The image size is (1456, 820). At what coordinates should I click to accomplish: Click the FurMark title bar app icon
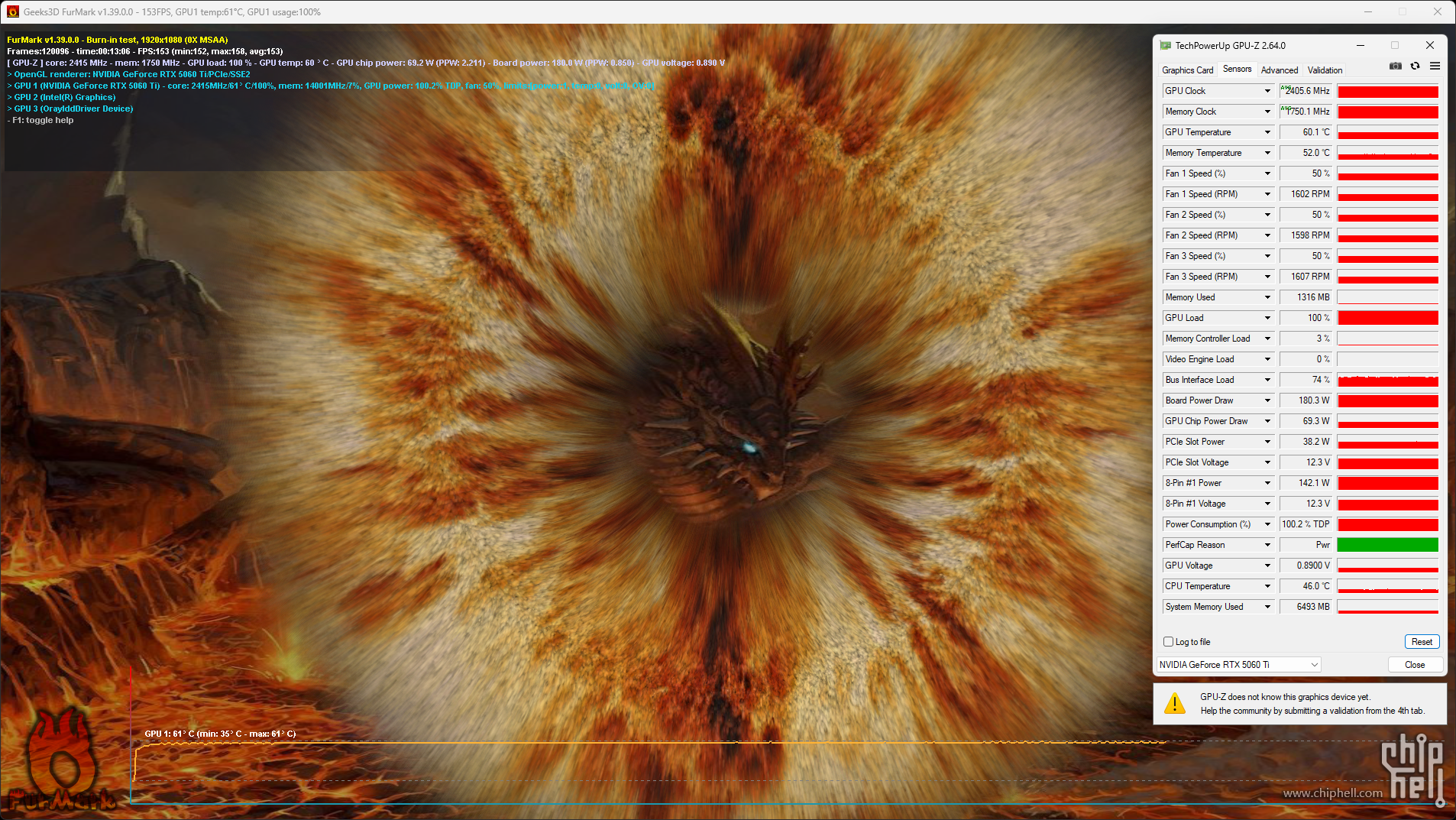13,11
